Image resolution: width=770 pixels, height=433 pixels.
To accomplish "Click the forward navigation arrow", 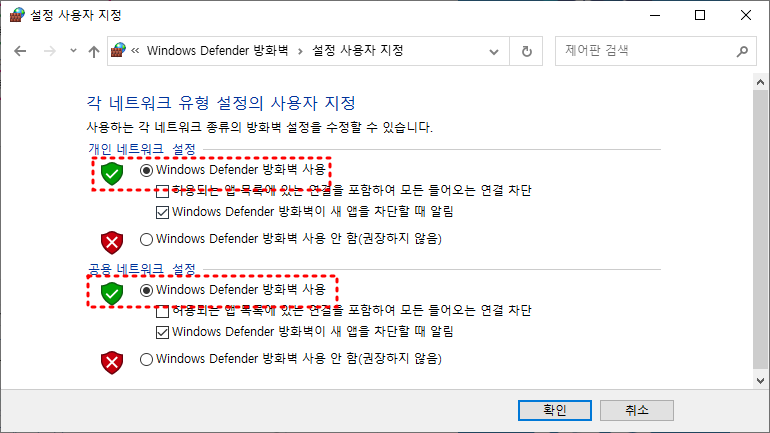I will [50, 51].
